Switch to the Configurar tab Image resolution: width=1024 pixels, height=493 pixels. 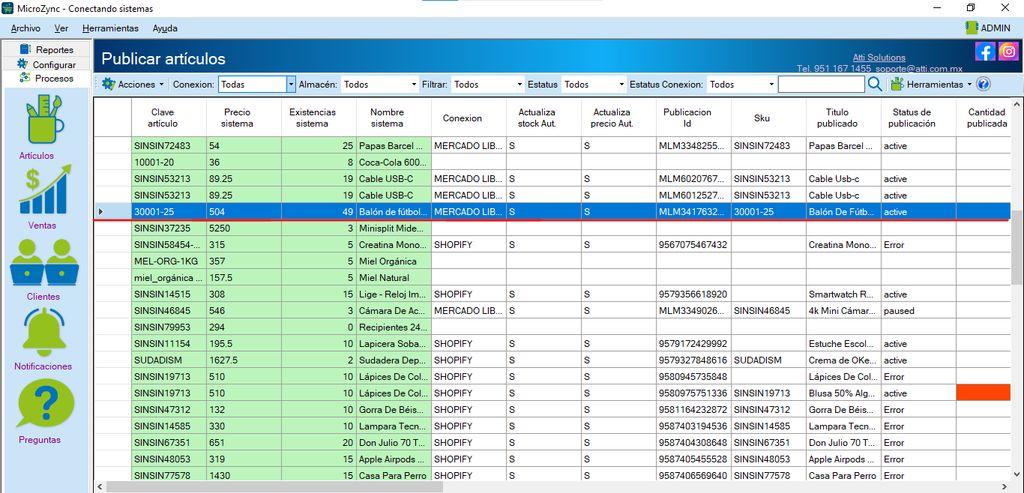(47, 65)
